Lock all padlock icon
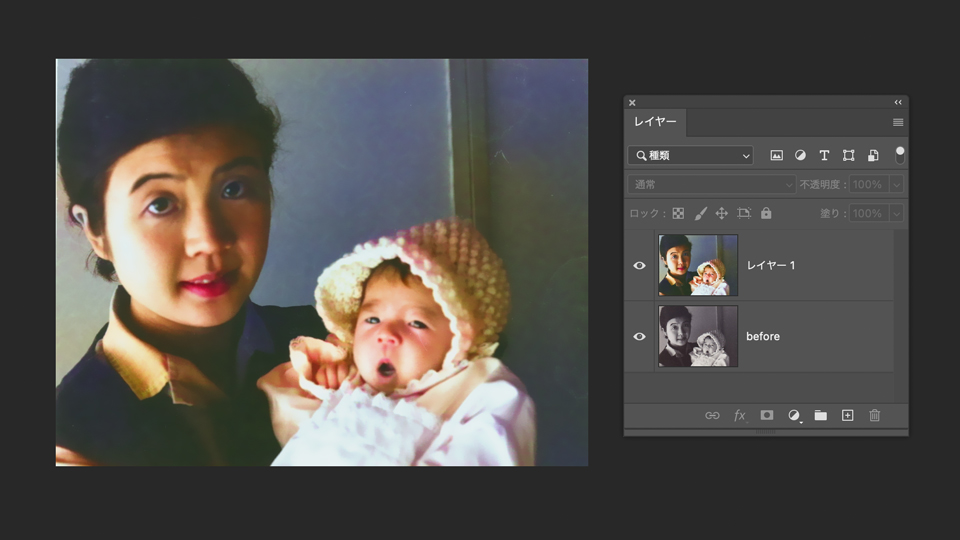 click(x=766, y=213)
